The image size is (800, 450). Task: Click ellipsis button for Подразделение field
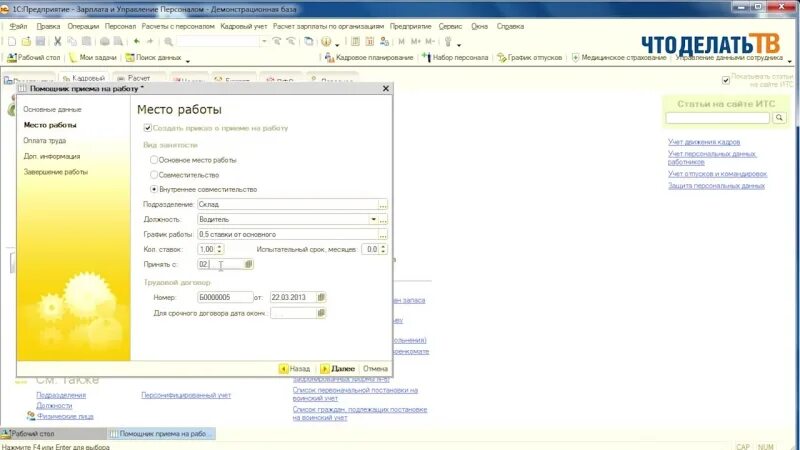pos(383,205)
